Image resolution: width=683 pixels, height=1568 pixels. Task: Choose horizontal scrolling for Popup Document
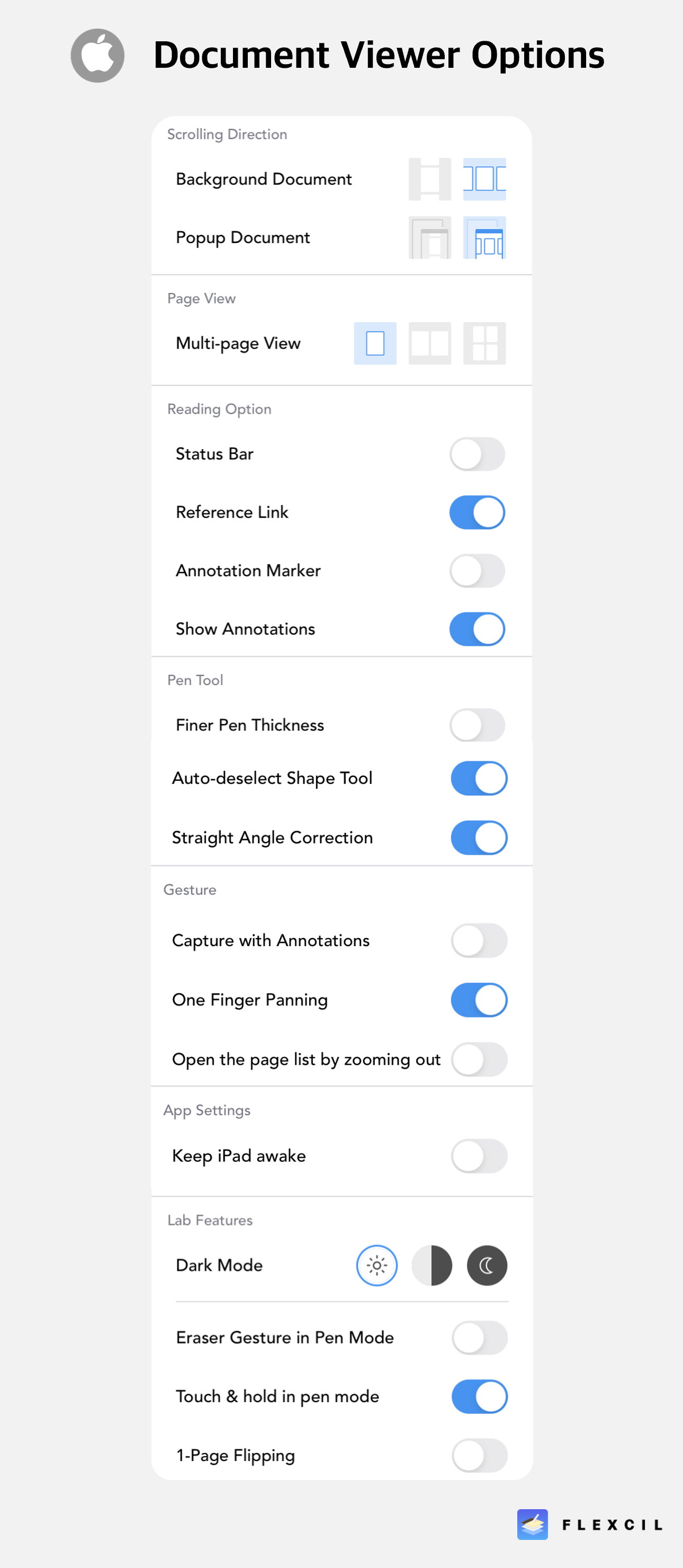click(484, 237)
